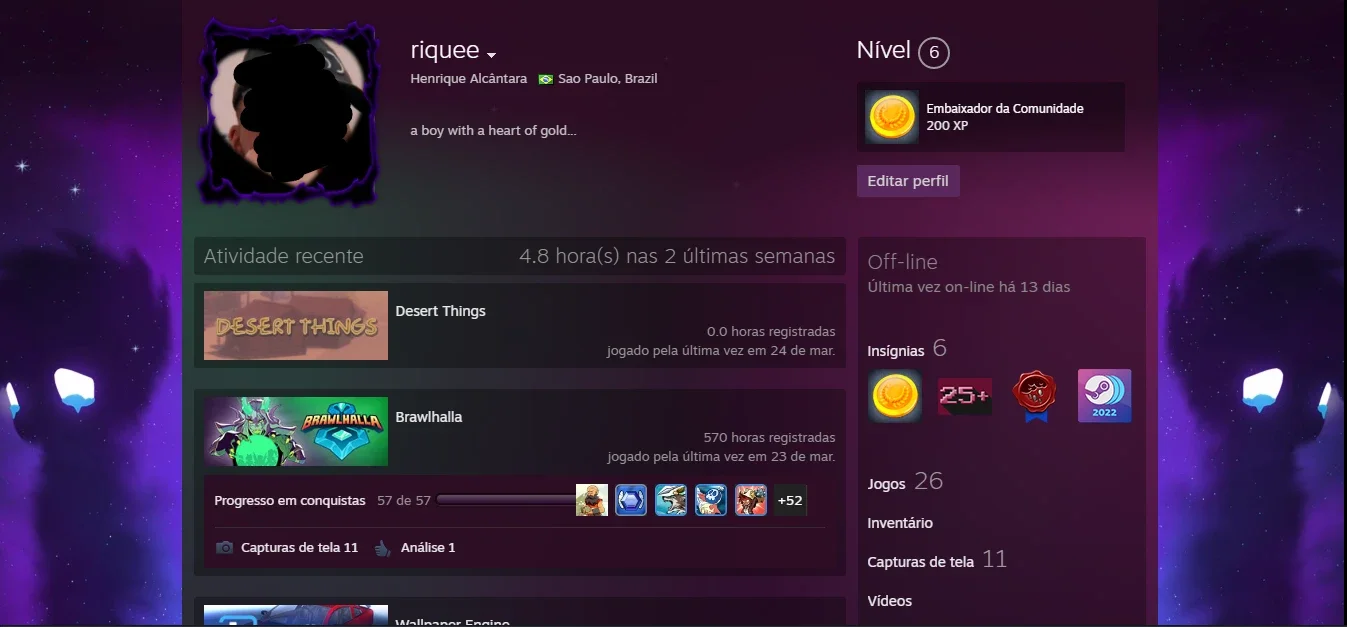The height and width of the screenshot is (627, 1347).
Task: Open the partially visible Wallpaper Engine banner
Action: point(296,615)
